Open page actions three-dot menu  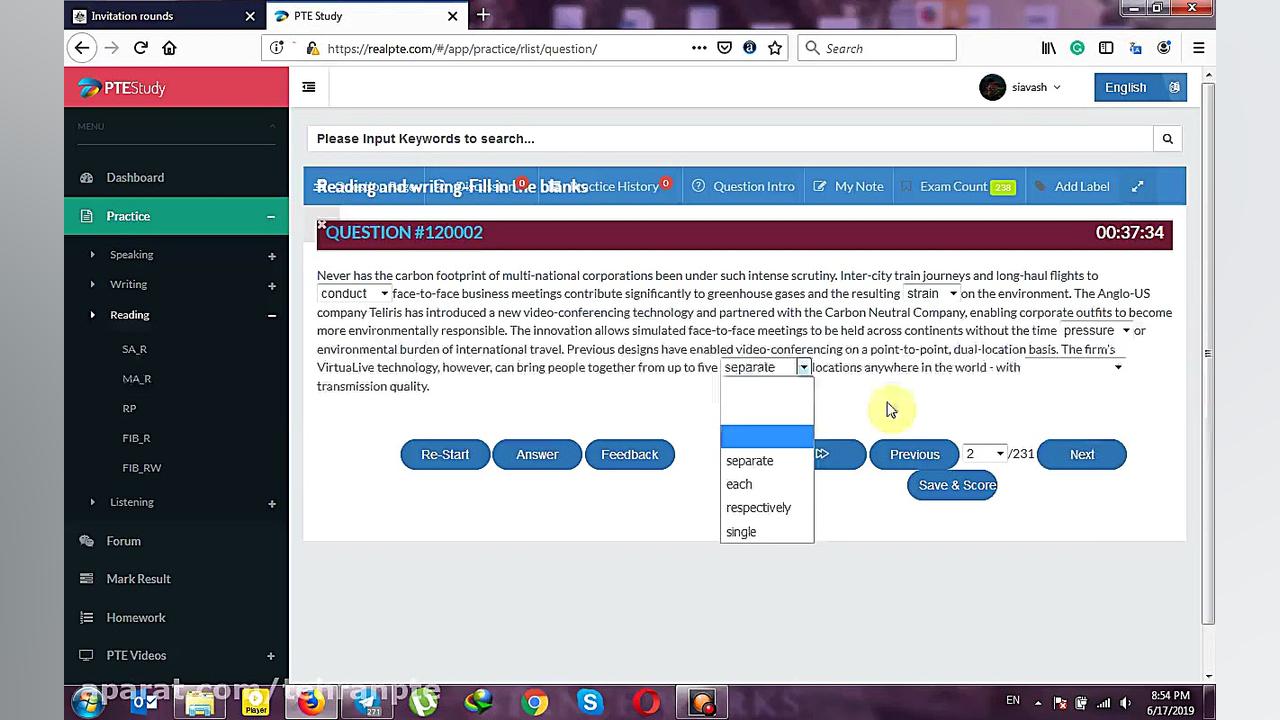[x=698, y=48]
